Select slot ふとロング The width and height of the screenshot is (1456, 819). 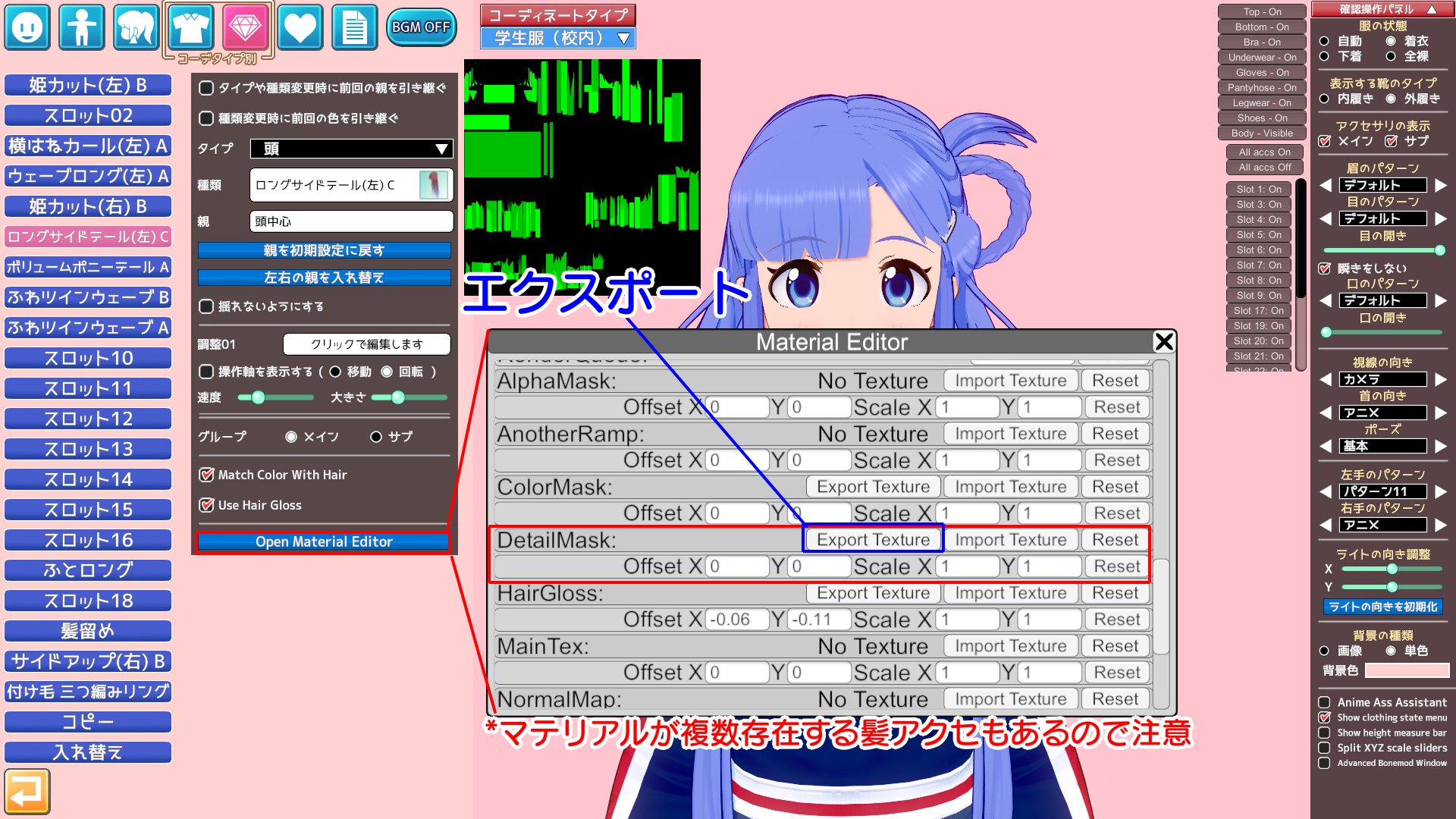88,570
